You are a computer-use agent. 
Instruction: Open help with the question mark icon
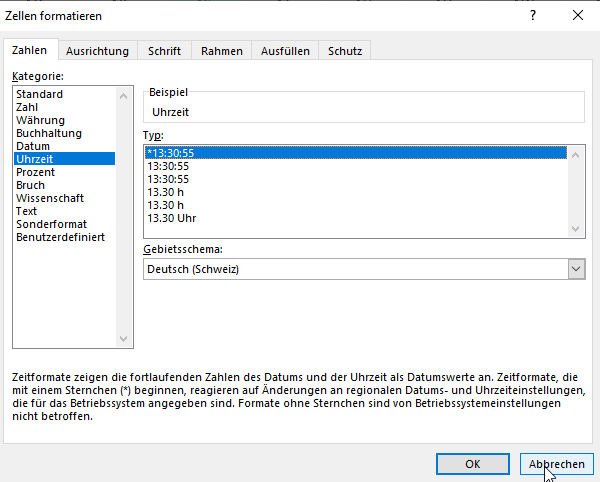[x=533, y=15]
